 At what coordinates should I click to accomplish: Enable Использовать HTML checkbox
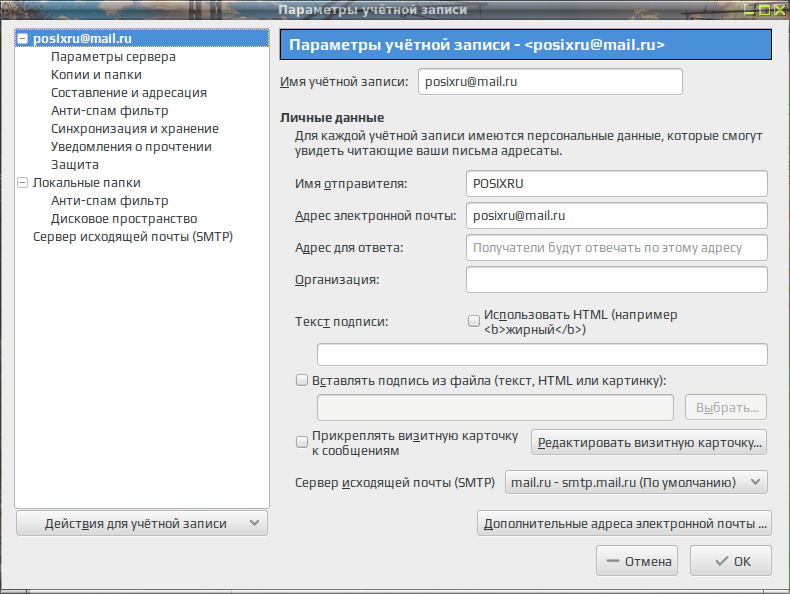point(474,321)
